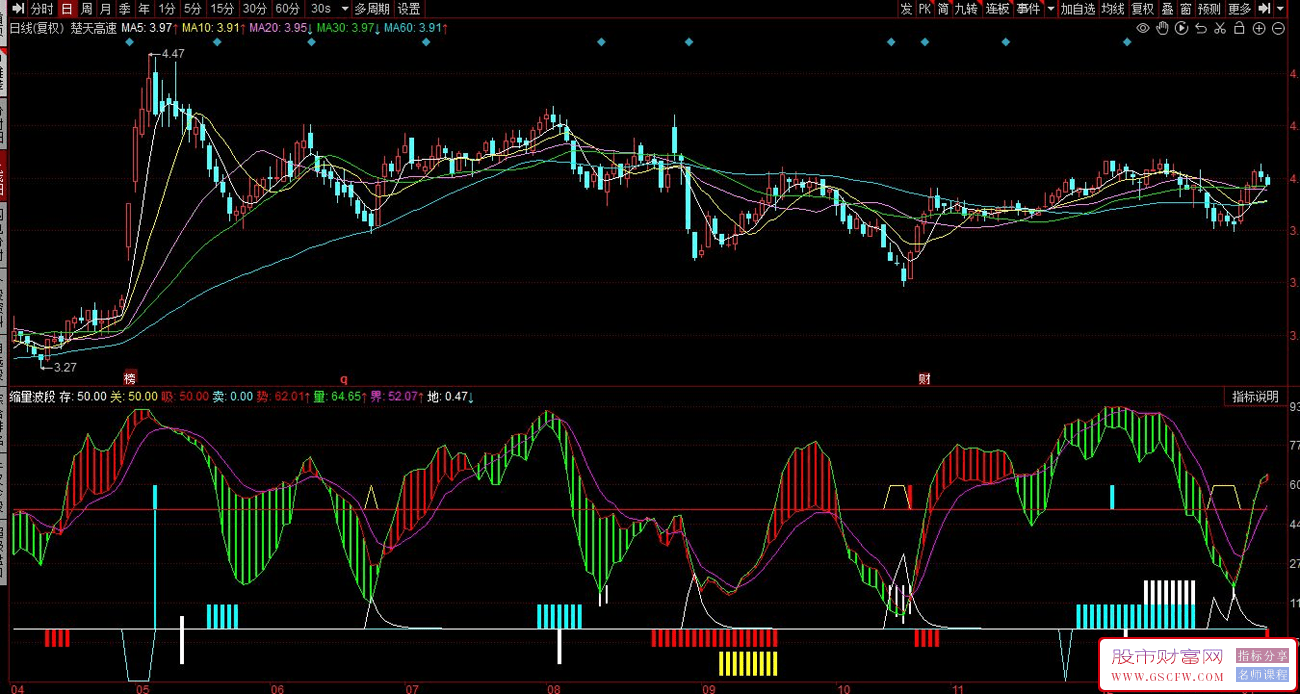Image resolution: width=1300 pixels, height=694 pixels.
Task: Switch to the 分时 intraday tab
Action: [42, 9]
